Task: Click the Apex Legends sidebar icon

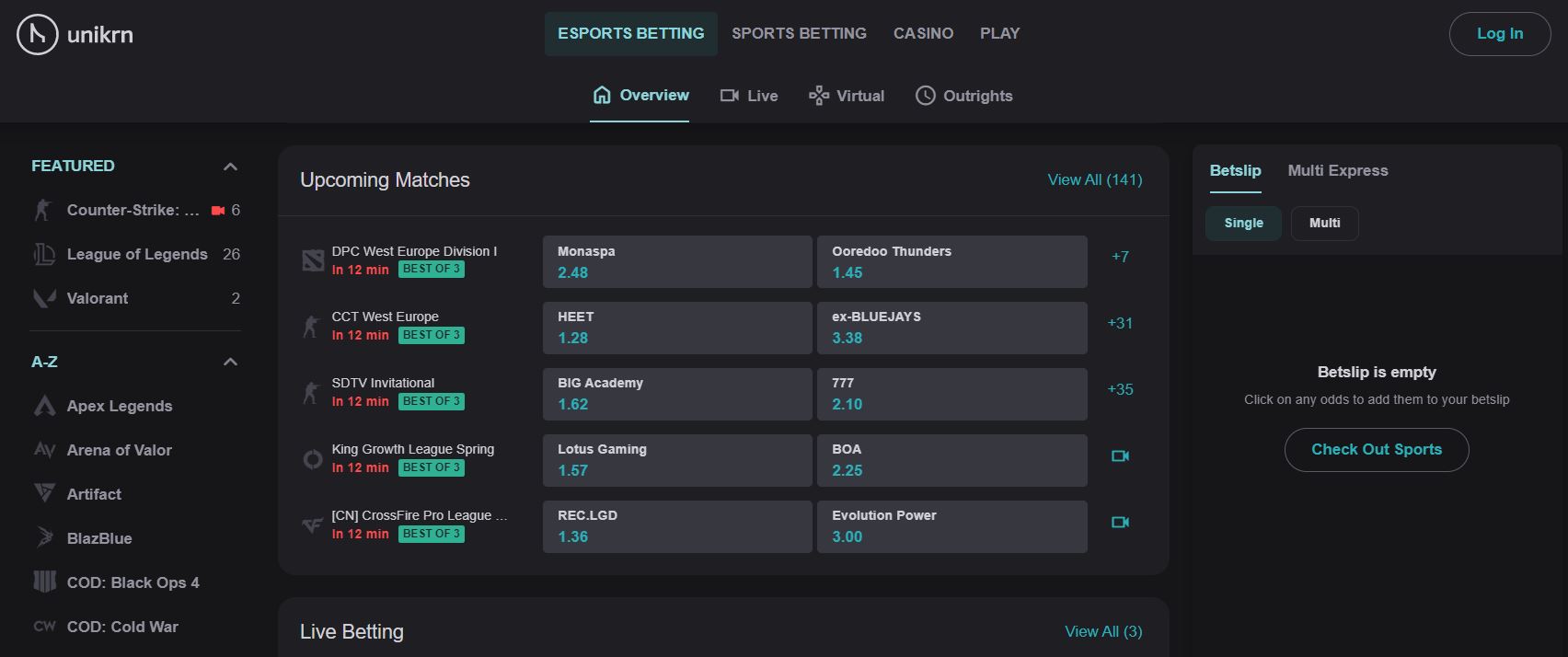Action: coord(44,406)
